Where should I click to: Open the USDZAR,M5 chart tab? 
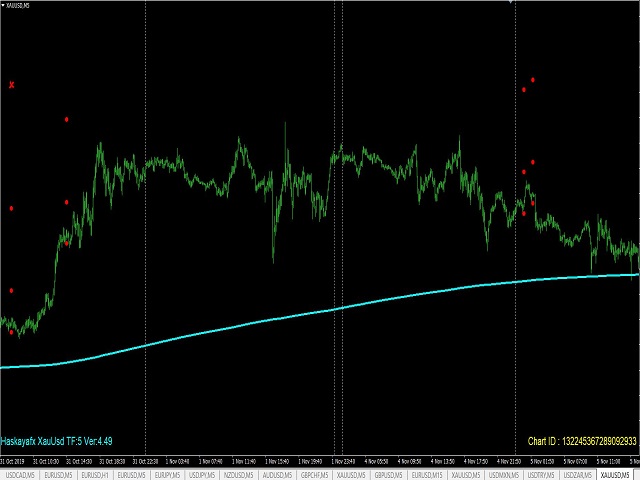577,475
